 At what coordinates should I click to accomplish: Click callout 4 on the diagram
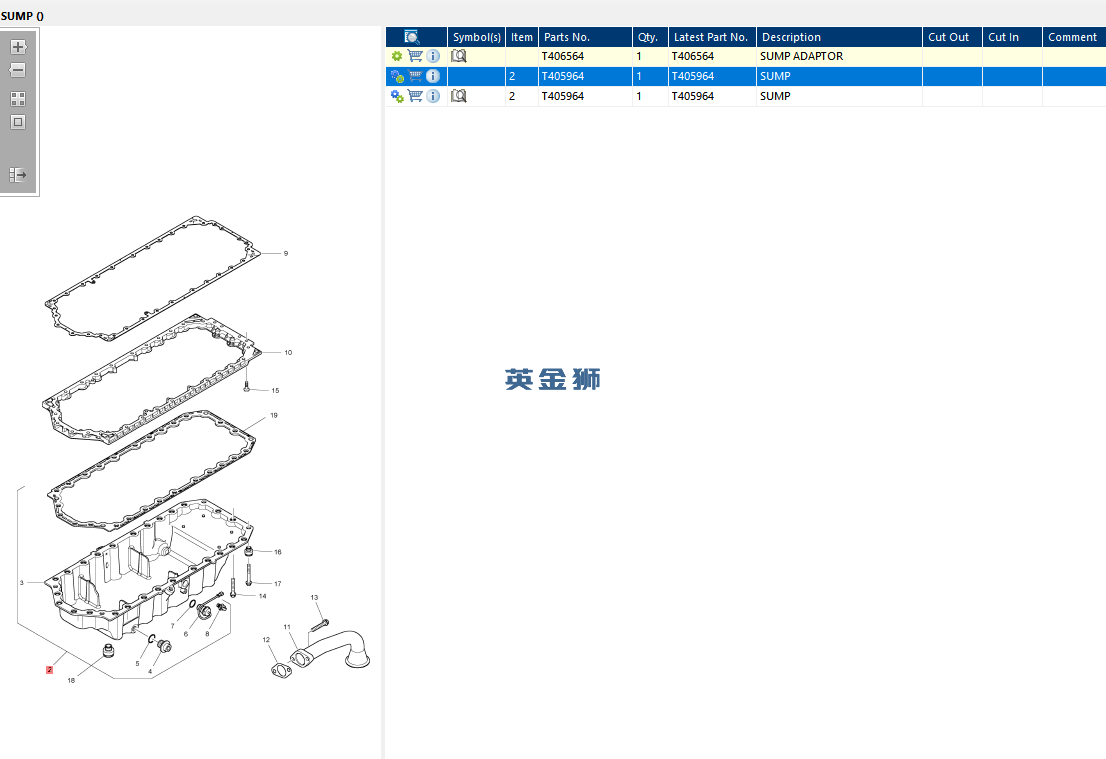tap(150, 672)
